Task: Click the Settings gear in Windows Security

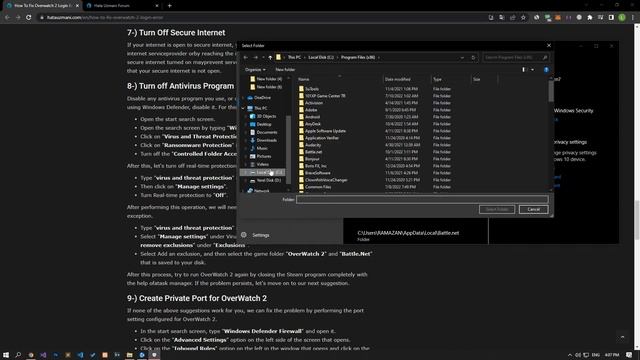Action: pos(244,235)
